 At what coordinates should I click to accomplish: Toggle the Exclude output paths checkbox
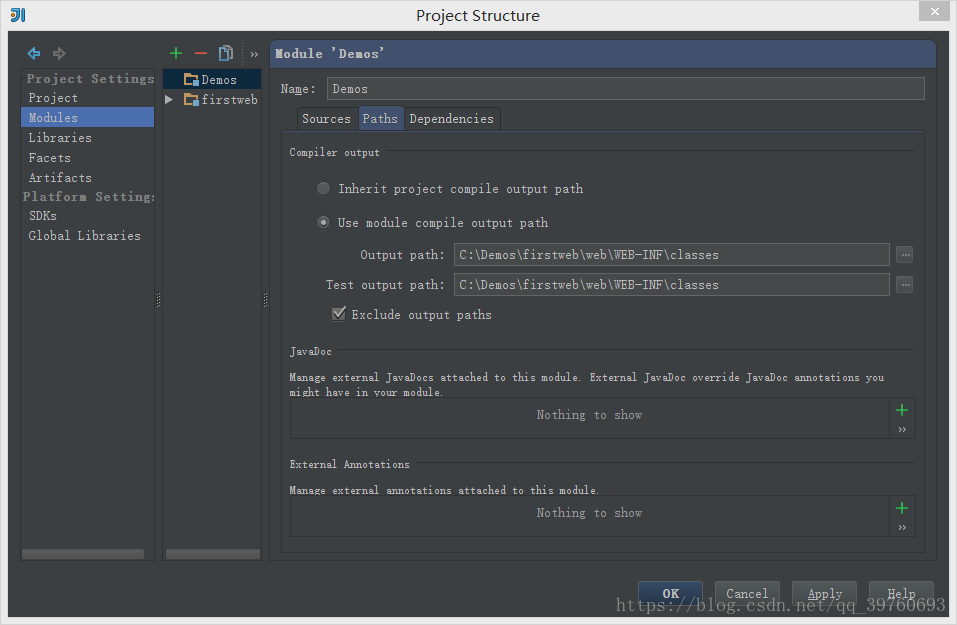339,314
